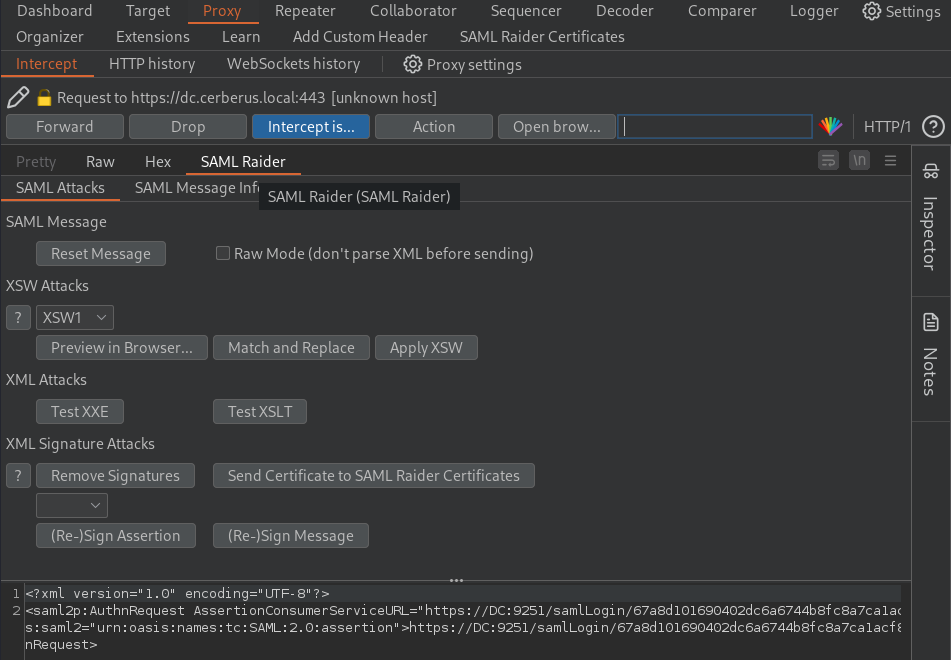Click the yellow padlock icon next to the request URL
Image resolution: width=951 pixels, height=660 pixels.
(x=44, y=98)
